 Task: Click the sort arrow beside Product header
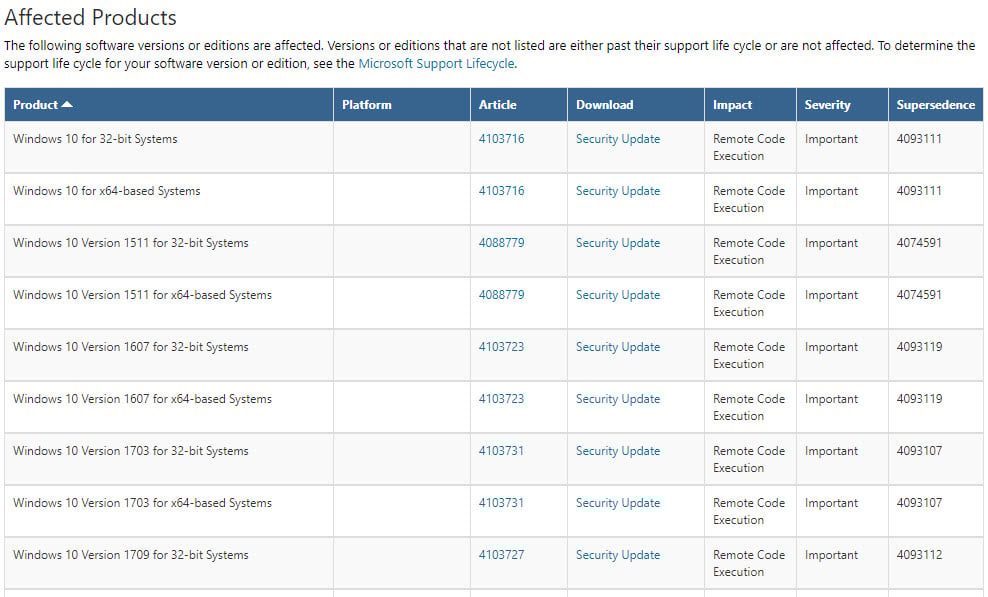tap(67, 105)
